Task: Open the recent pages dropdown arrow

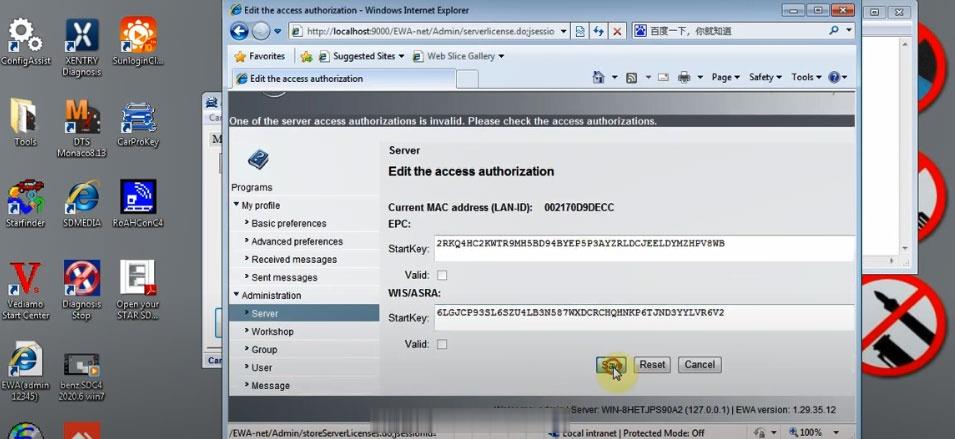Action: pyautogui.click(x=278, y=31)
